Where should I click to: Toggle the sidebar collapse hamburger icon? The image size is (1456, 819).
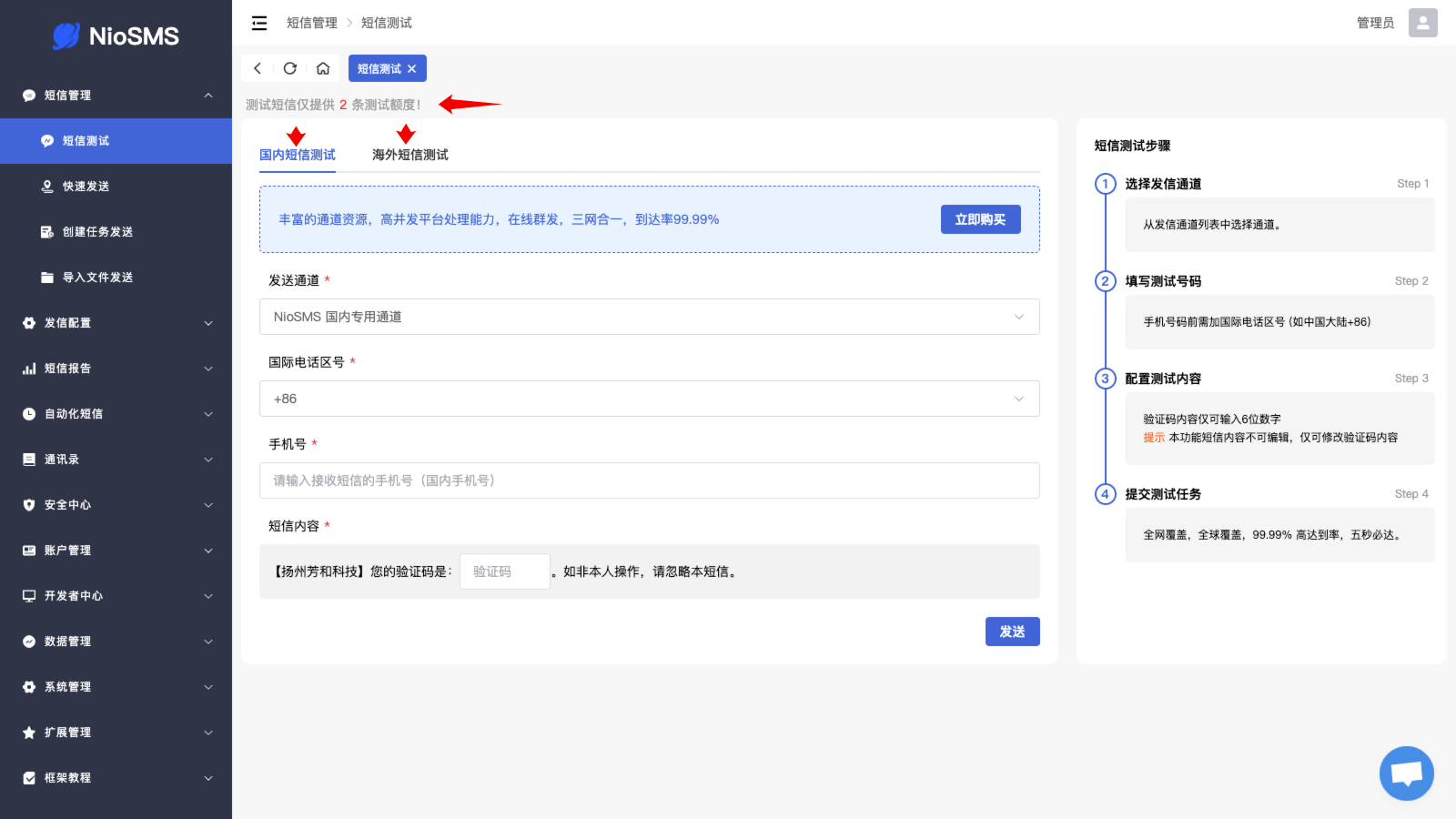coord(259,23)
